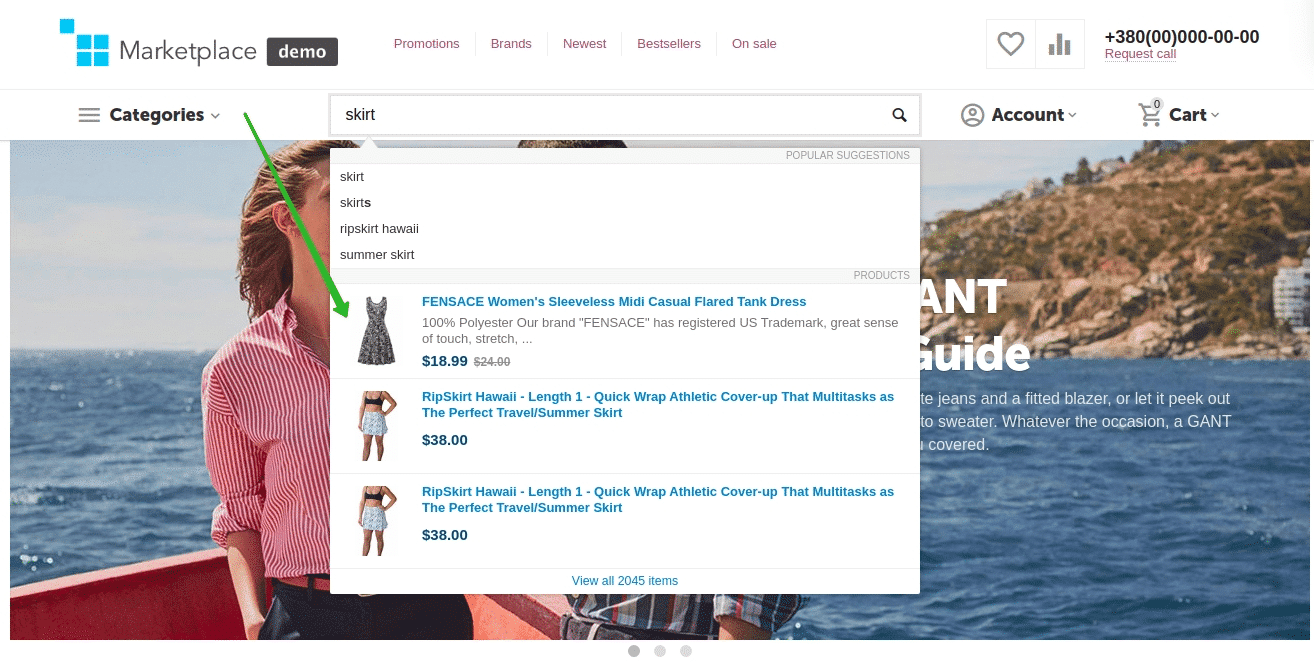1314x664 pixels.
Task: Click the search magnifier icon
Action: 899,115
